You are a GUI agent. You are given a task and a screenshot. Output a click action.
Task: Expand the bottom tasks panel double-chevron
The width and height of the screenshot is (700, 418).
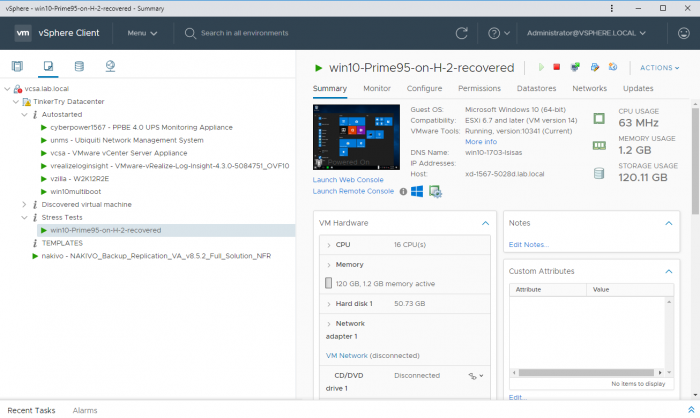(x=691, y=410)
